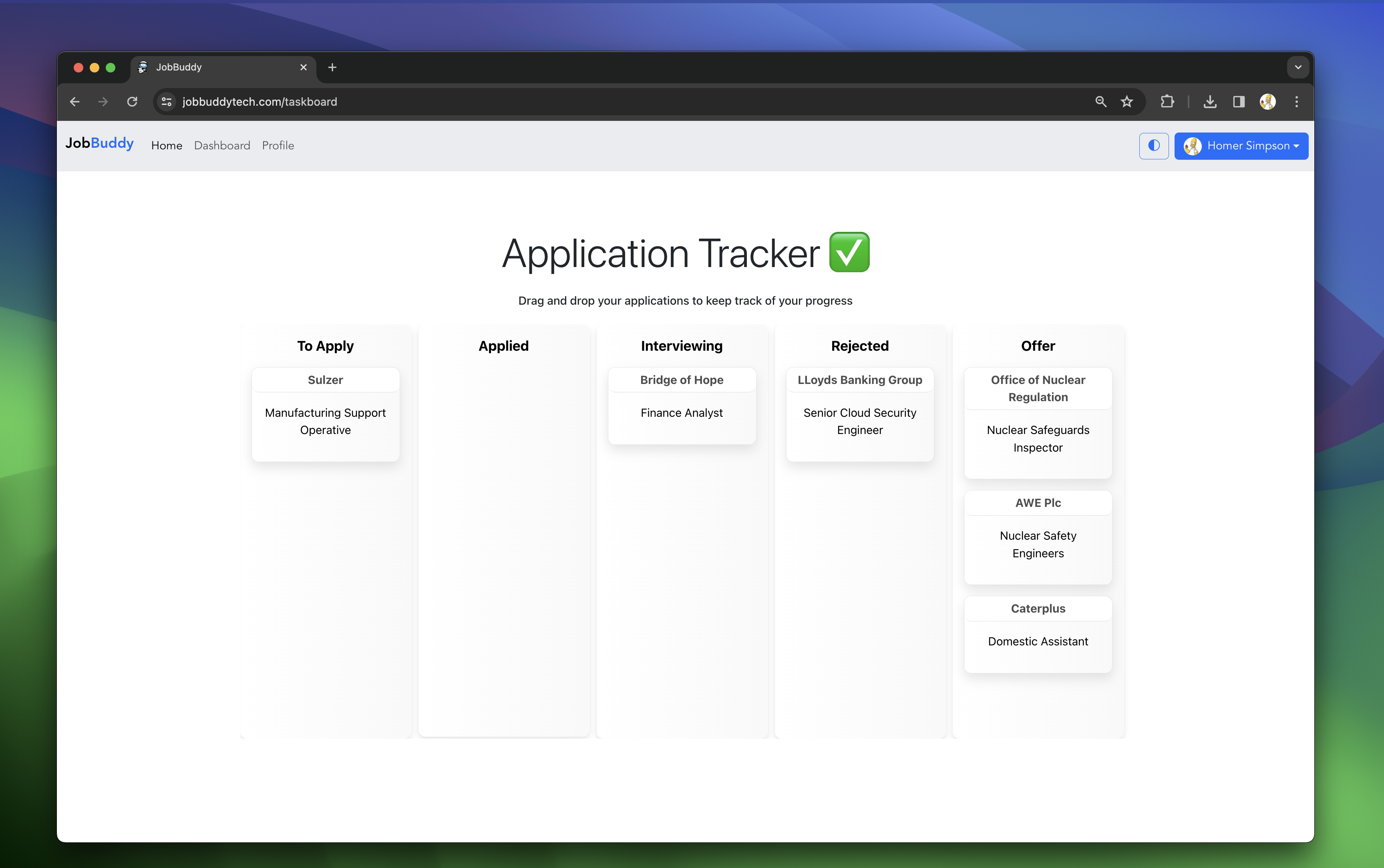The height and width of the screenshot is (868, 1384).
Task: Open Chrome three-dot menu
Action: click(x=1296, y=102)
